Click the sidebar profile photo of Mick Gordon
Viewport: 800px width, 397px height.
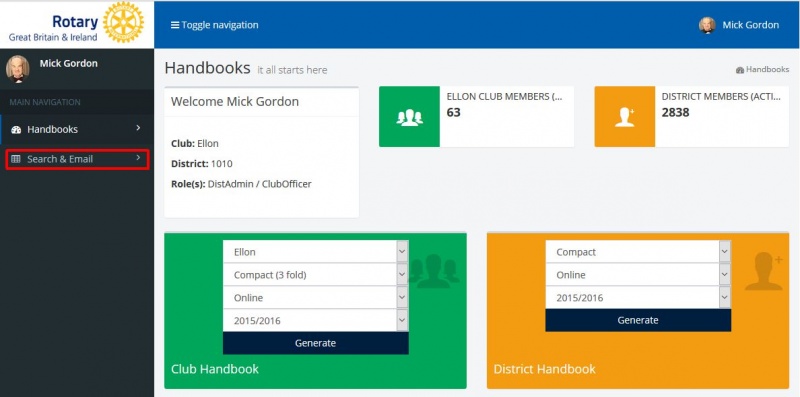coord(18,69)
